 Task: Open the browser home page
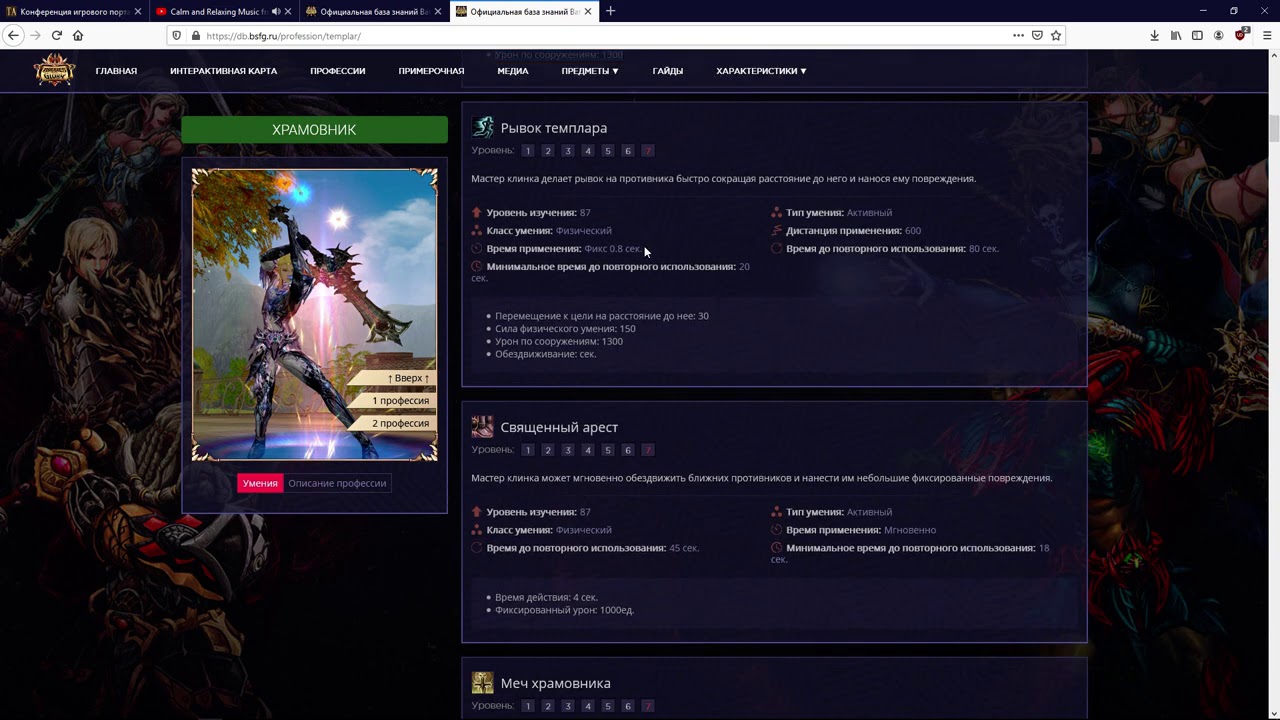click(x=78, y=35)
